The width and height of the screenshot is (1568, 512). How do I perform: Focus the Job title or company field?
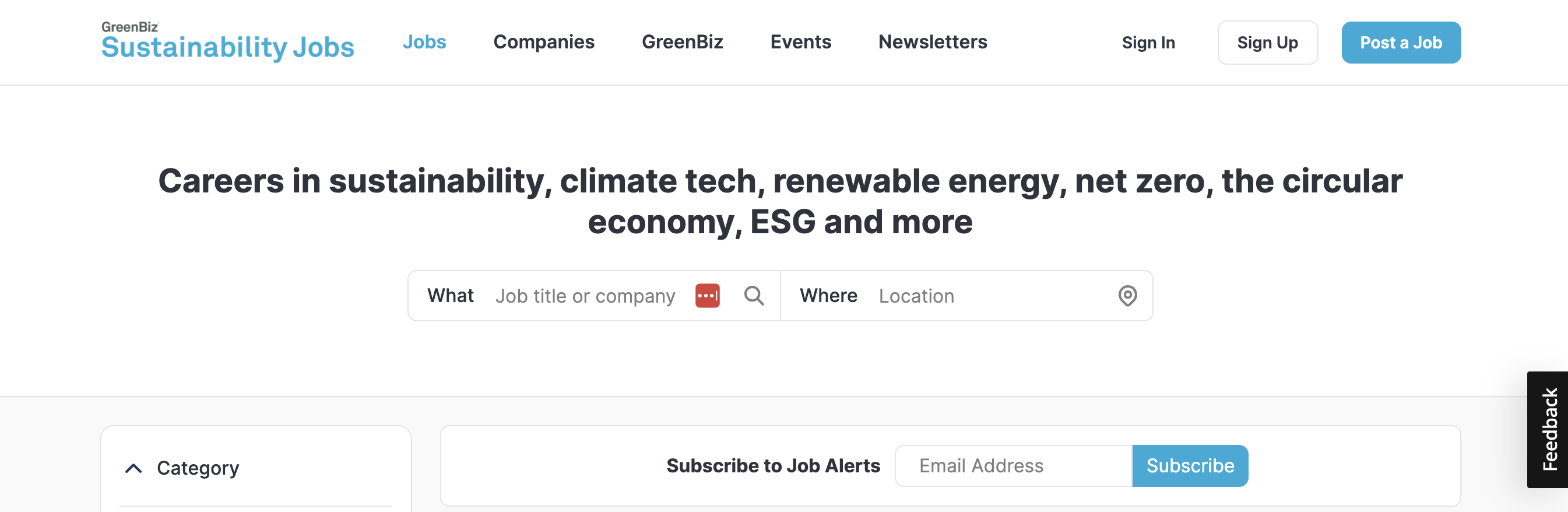(x=585, y=296)
